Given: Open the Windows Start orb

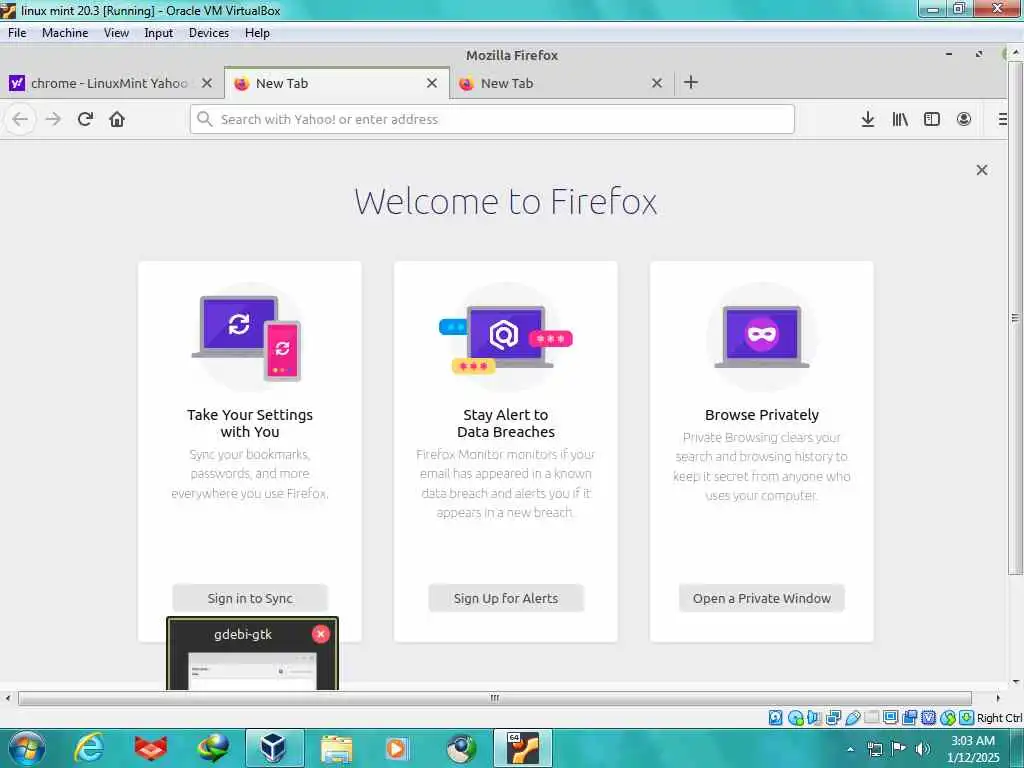Looking at the screenshot, I should (27, 748).
